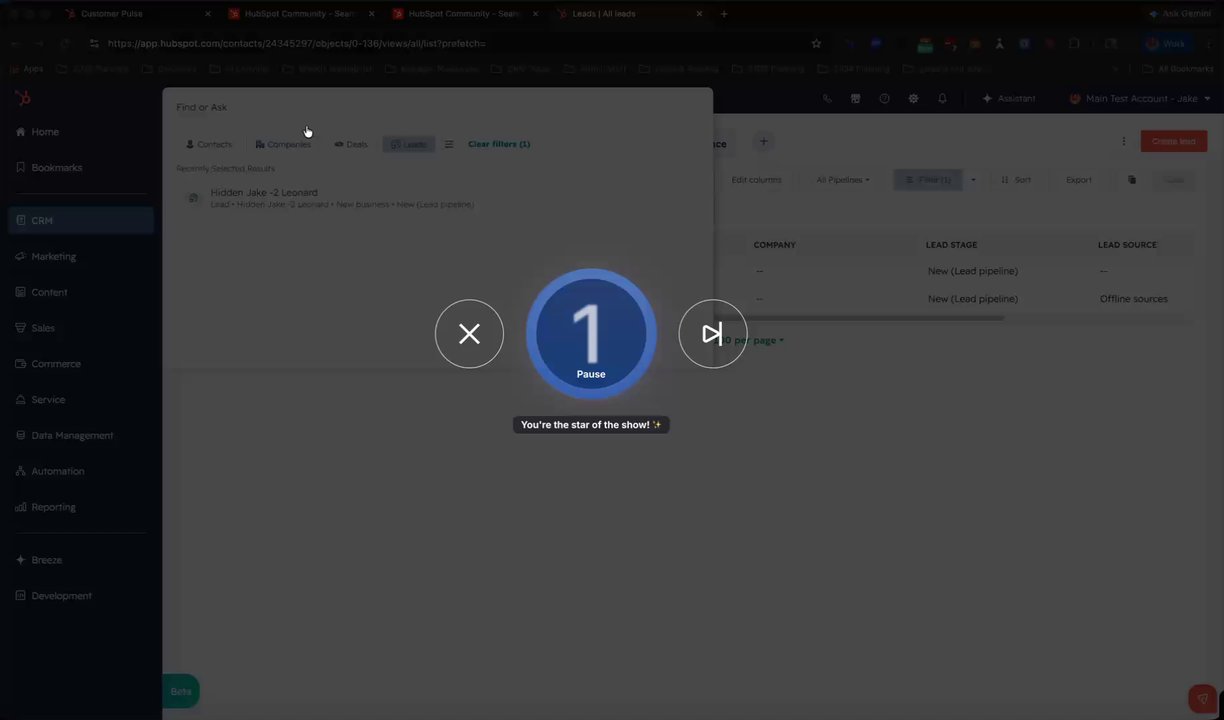Expand the All Pipelines dropdown

[843, 180]
